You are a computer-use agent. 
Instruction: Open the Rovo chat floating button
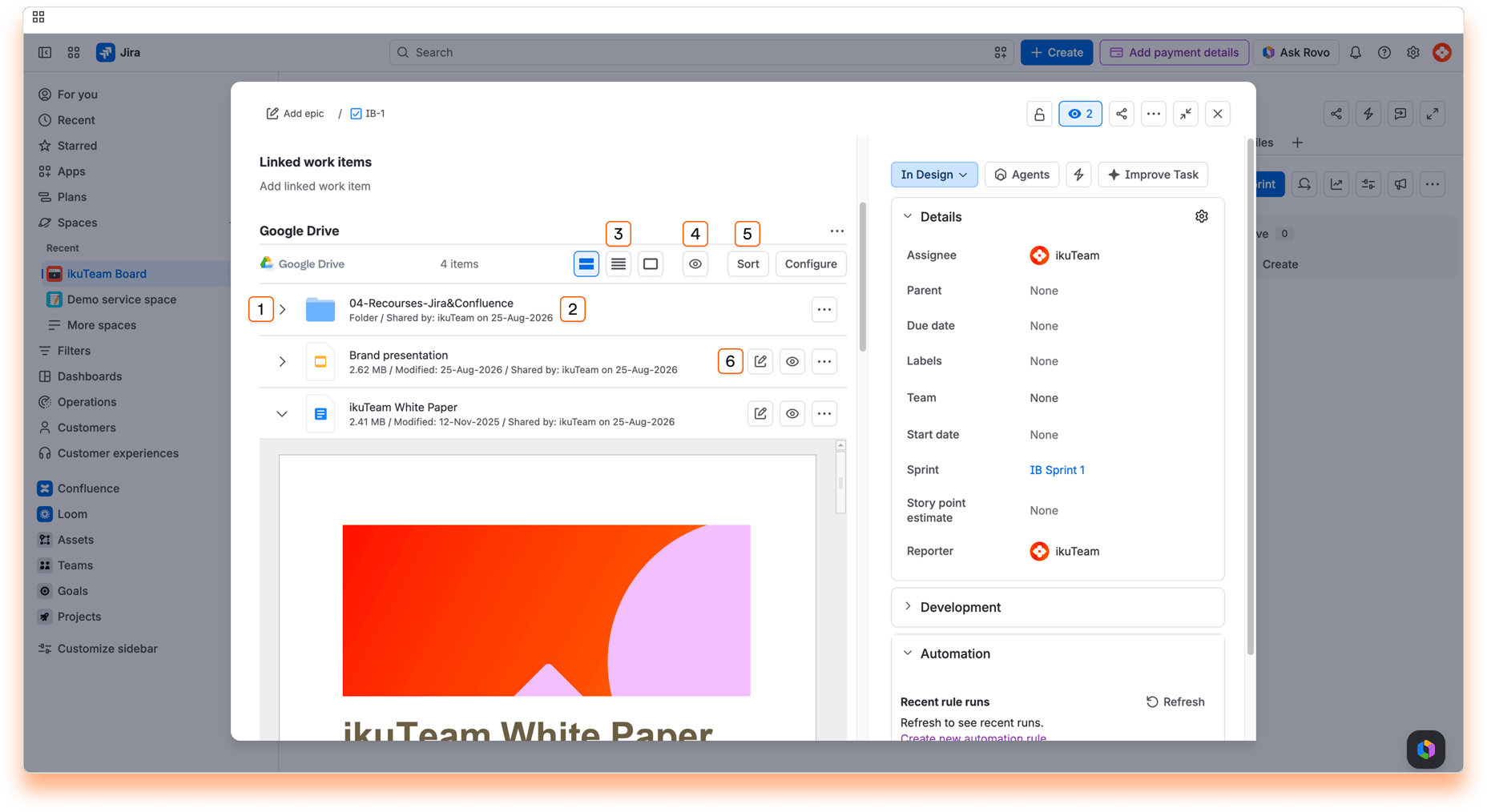pos(1426,750)
